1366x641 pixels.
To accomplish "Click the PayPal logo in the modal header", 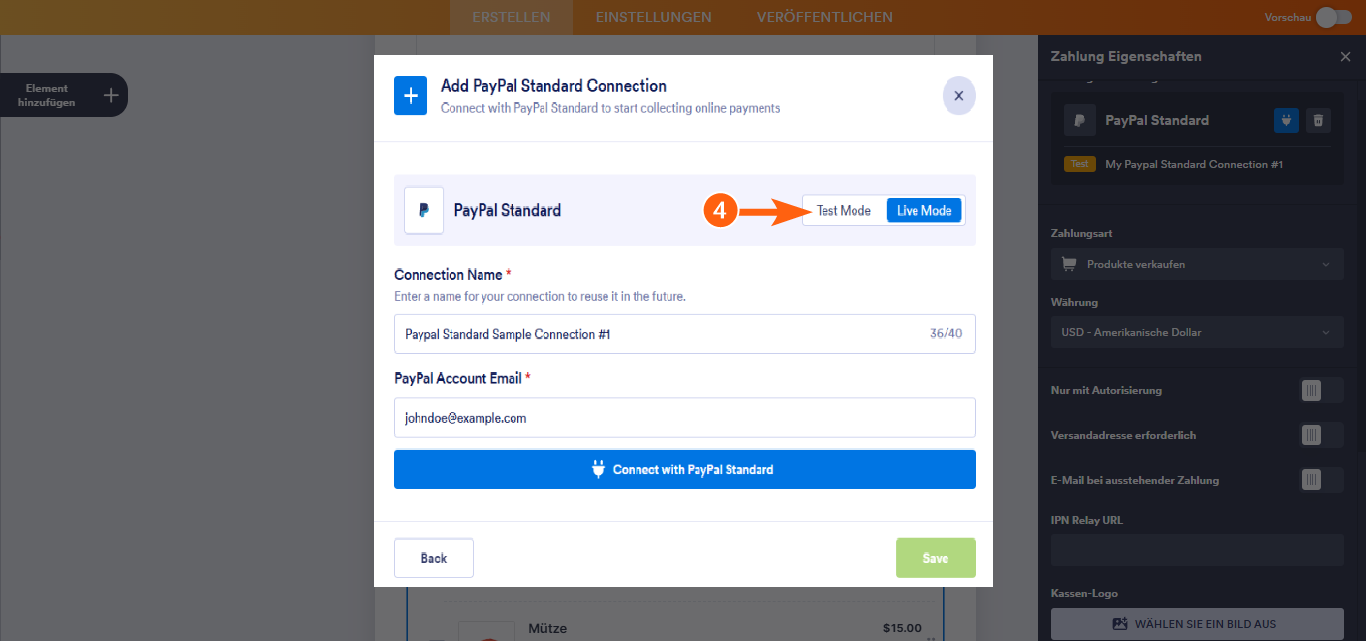I will pos(423,209).
